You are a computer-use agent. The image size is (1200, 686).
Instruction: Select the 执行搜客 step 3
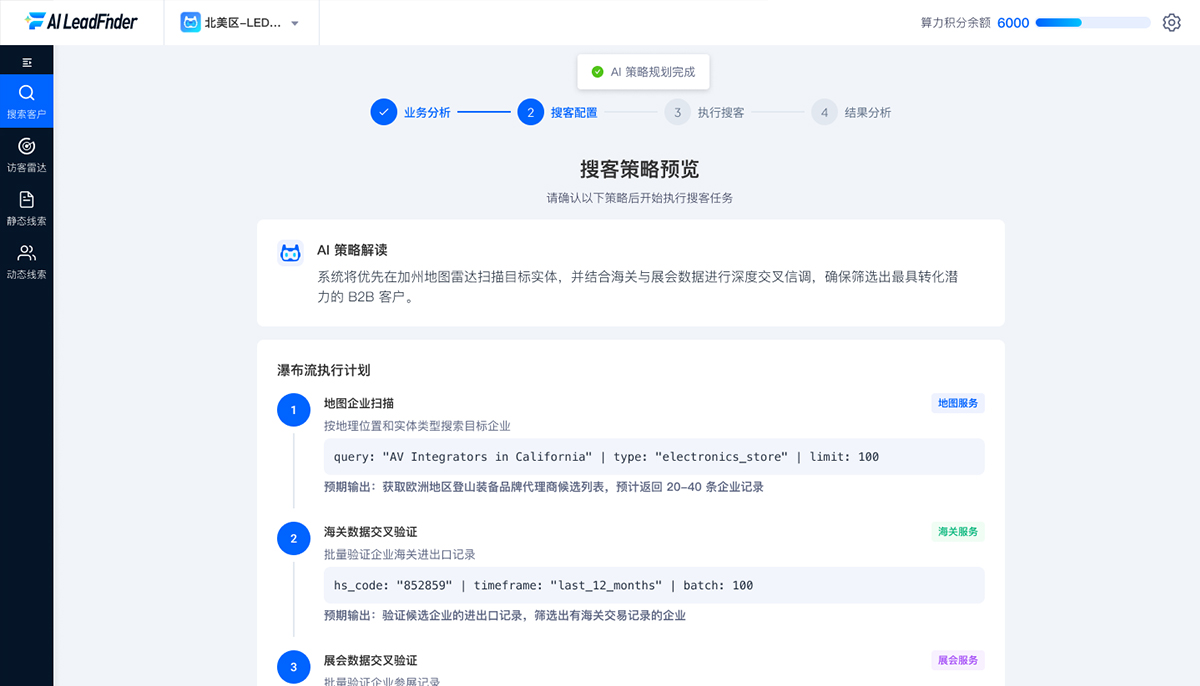[678, 112]
